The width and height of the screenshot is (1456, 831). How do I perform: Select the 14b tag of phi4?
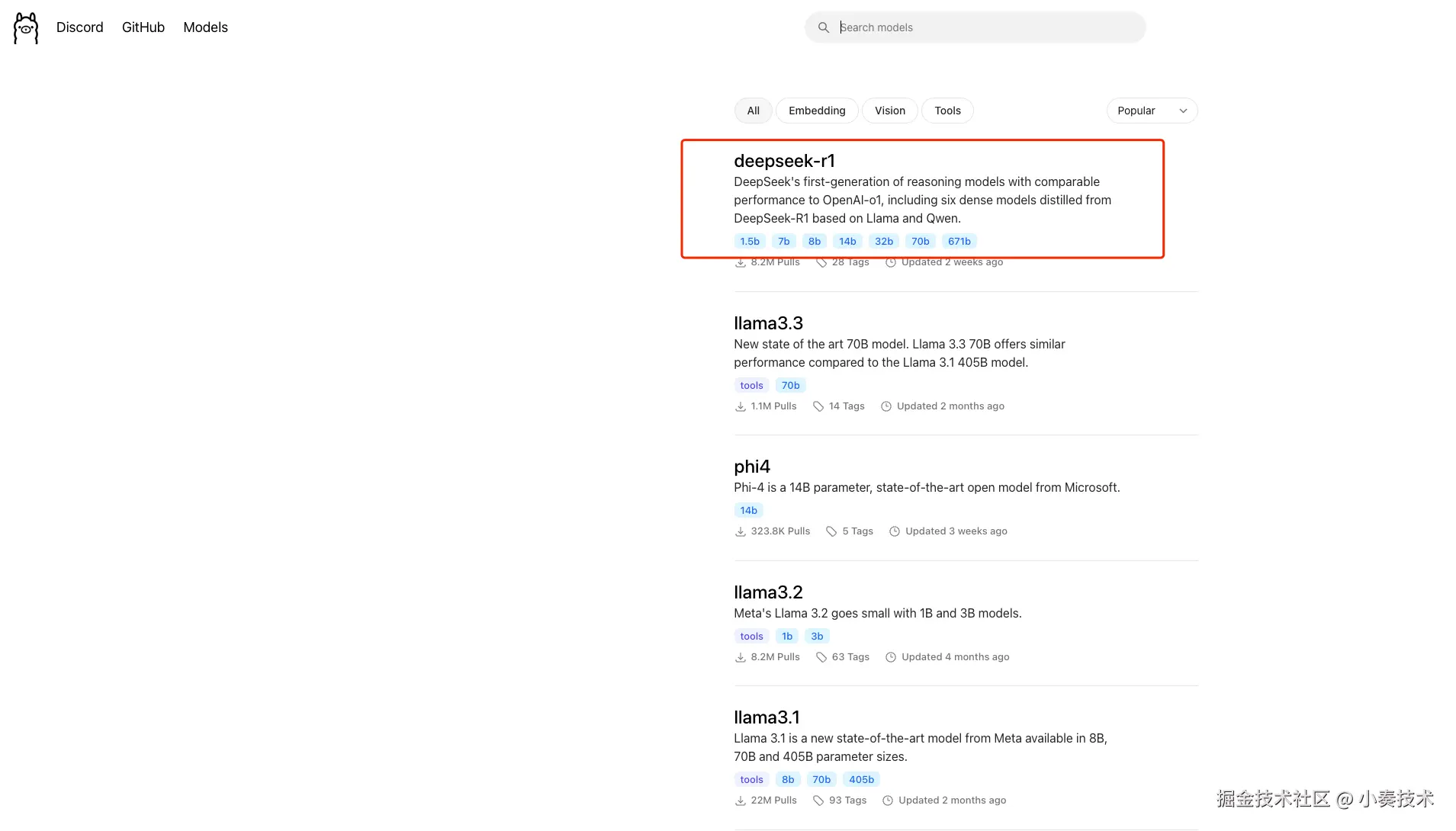point(749,511)
